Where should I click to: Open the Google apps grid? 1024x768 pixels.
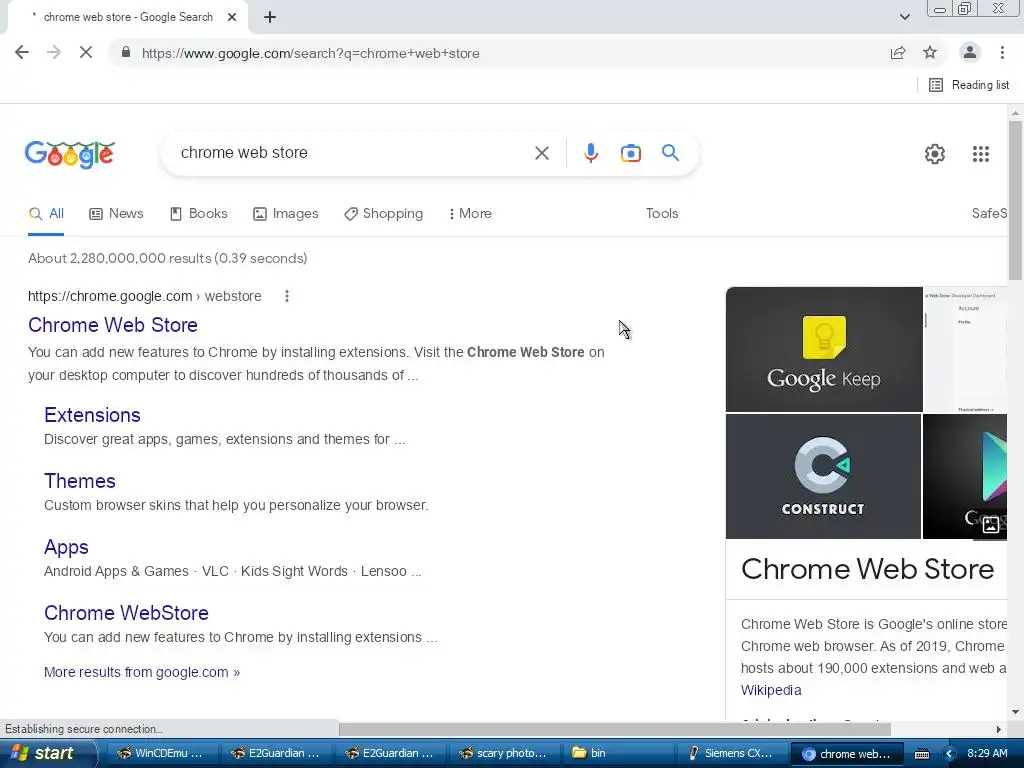[x=980, y=154]
